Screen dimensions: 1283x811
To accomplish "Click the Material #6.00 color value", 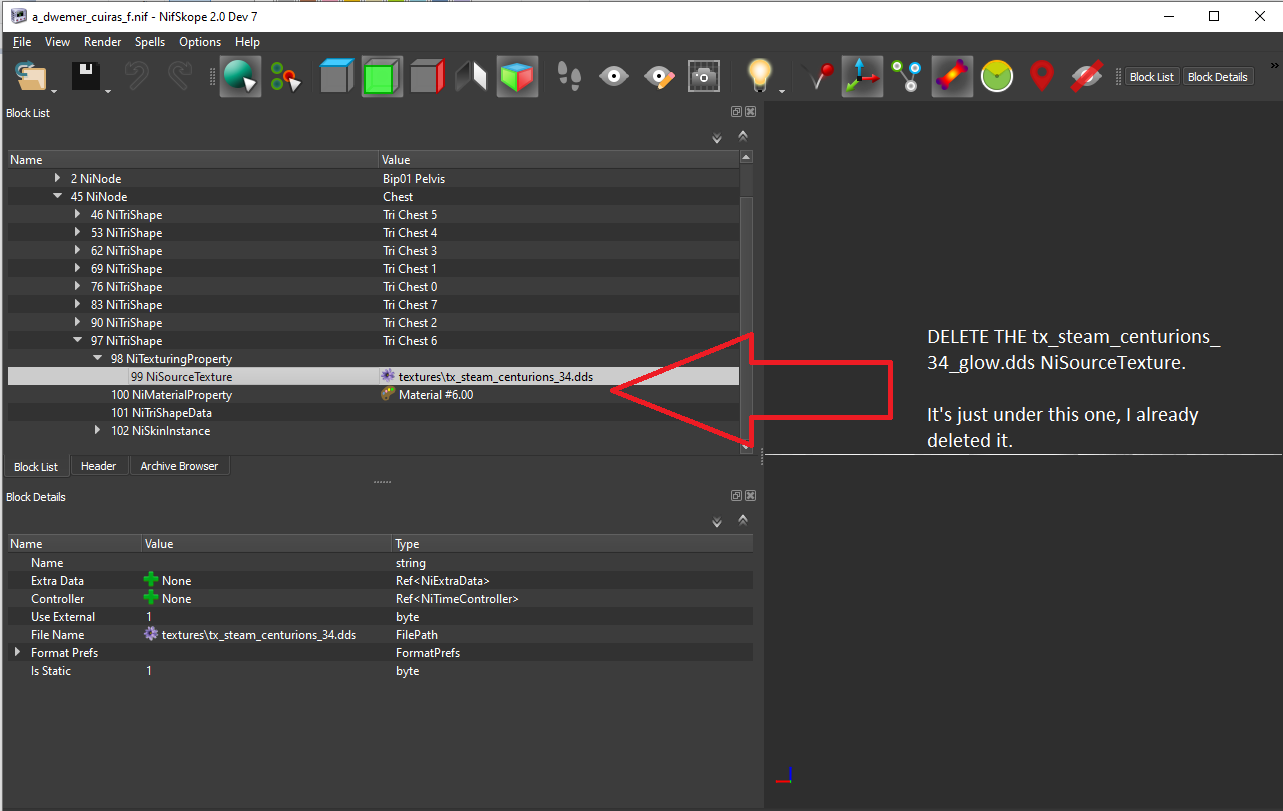I will [x=435, y=395].
